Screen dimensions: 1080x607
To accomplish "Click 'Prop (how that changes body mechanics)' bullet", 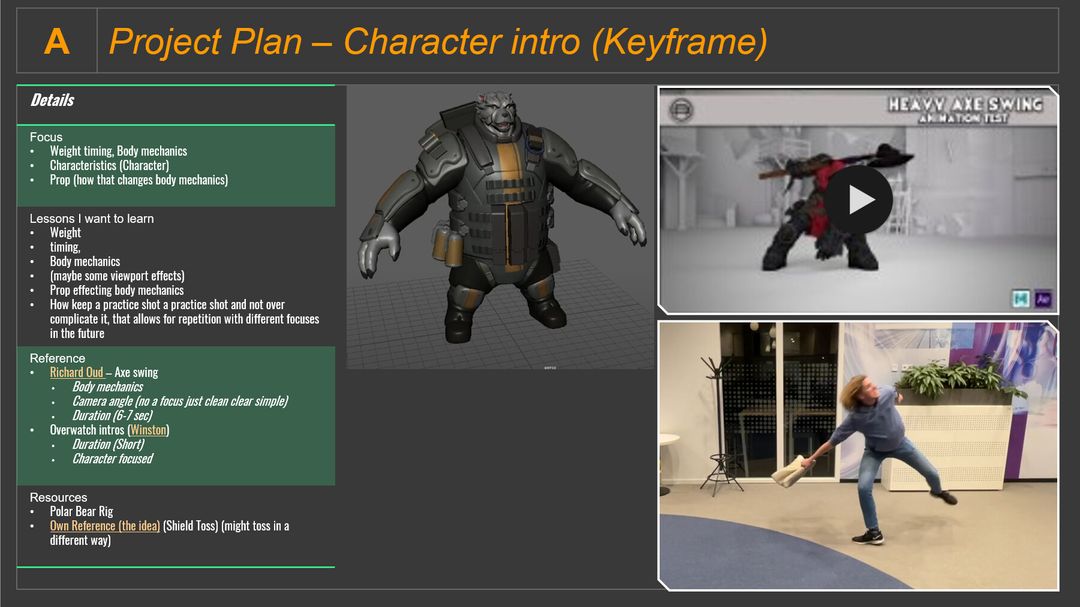I will pos(138,180).
